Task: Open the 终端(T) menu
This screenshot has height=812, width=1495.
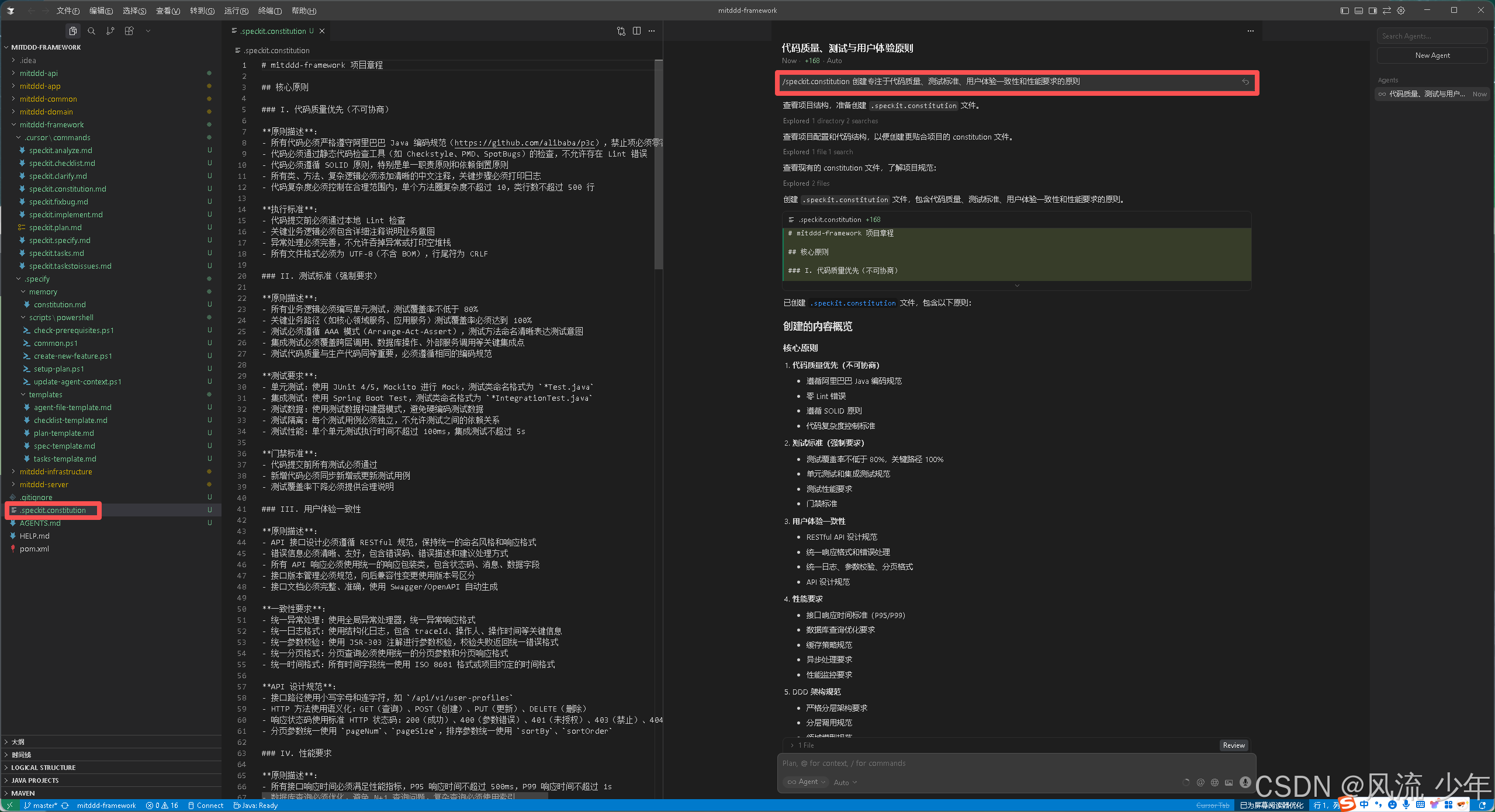Action: pos(269,11)
